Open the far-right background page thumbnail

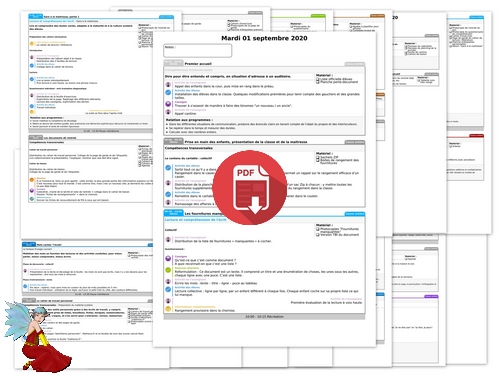coord(469,123)
